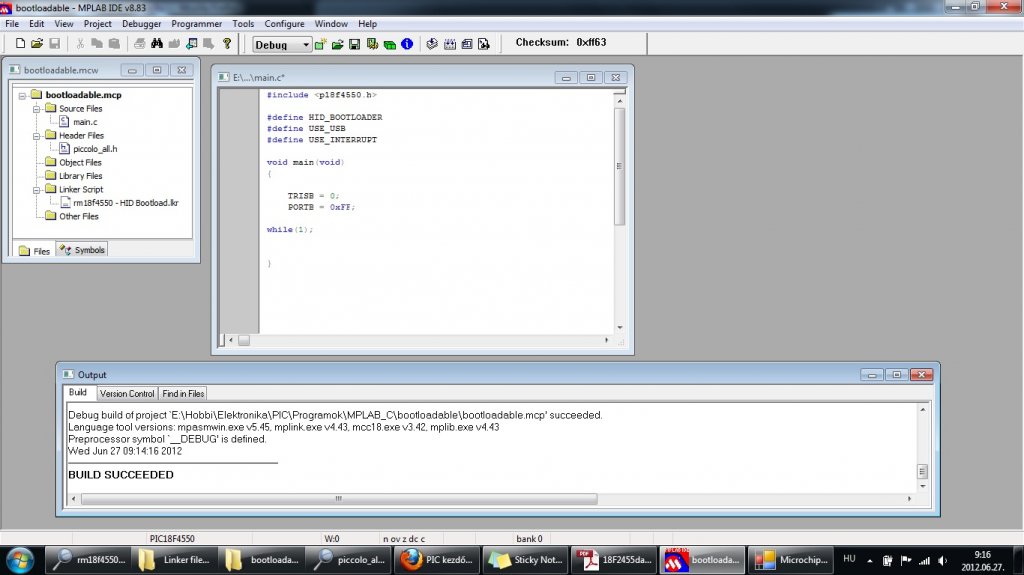Click the Output window vertical scrollbar thumb
1024x575 pixels.
click(922, 471)
